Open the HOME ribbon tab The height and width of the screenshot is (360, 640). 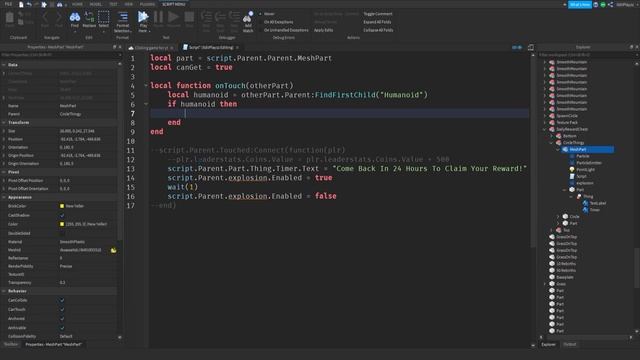(77, 4)
